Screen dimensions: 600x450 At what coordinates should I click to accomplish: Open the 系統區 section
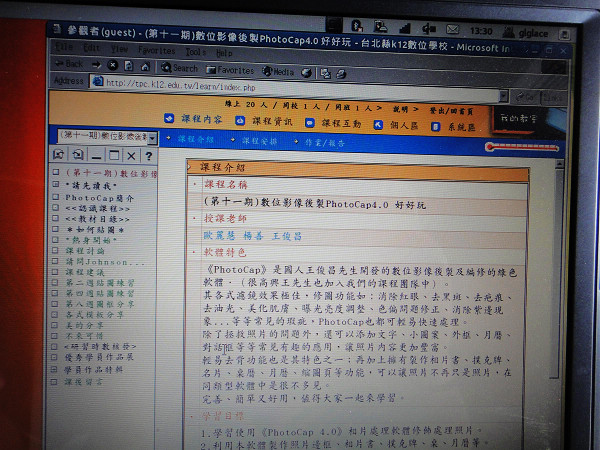pos(453,126)
